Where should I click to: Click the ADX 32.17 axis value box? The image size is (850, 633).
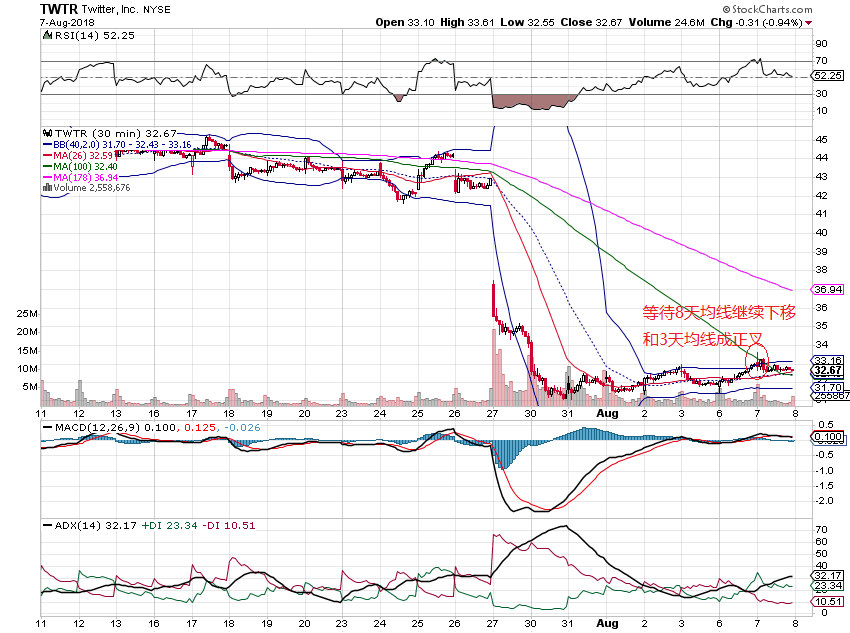tap(828, 576)
